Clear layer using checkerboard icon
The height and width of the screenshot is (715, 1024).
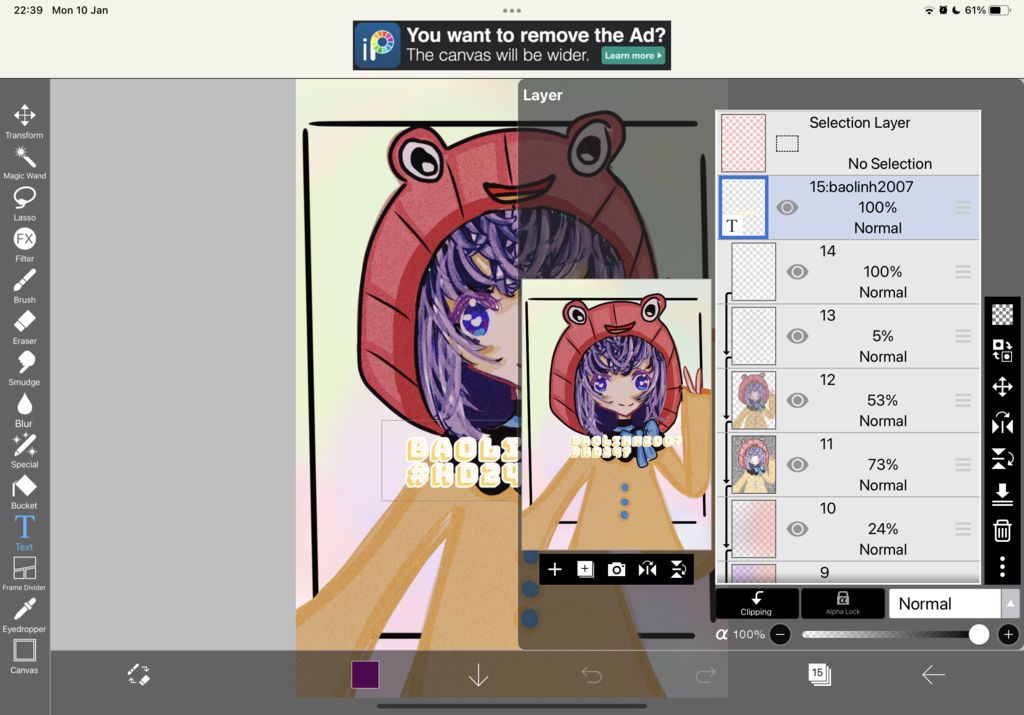coord(1002,315)
